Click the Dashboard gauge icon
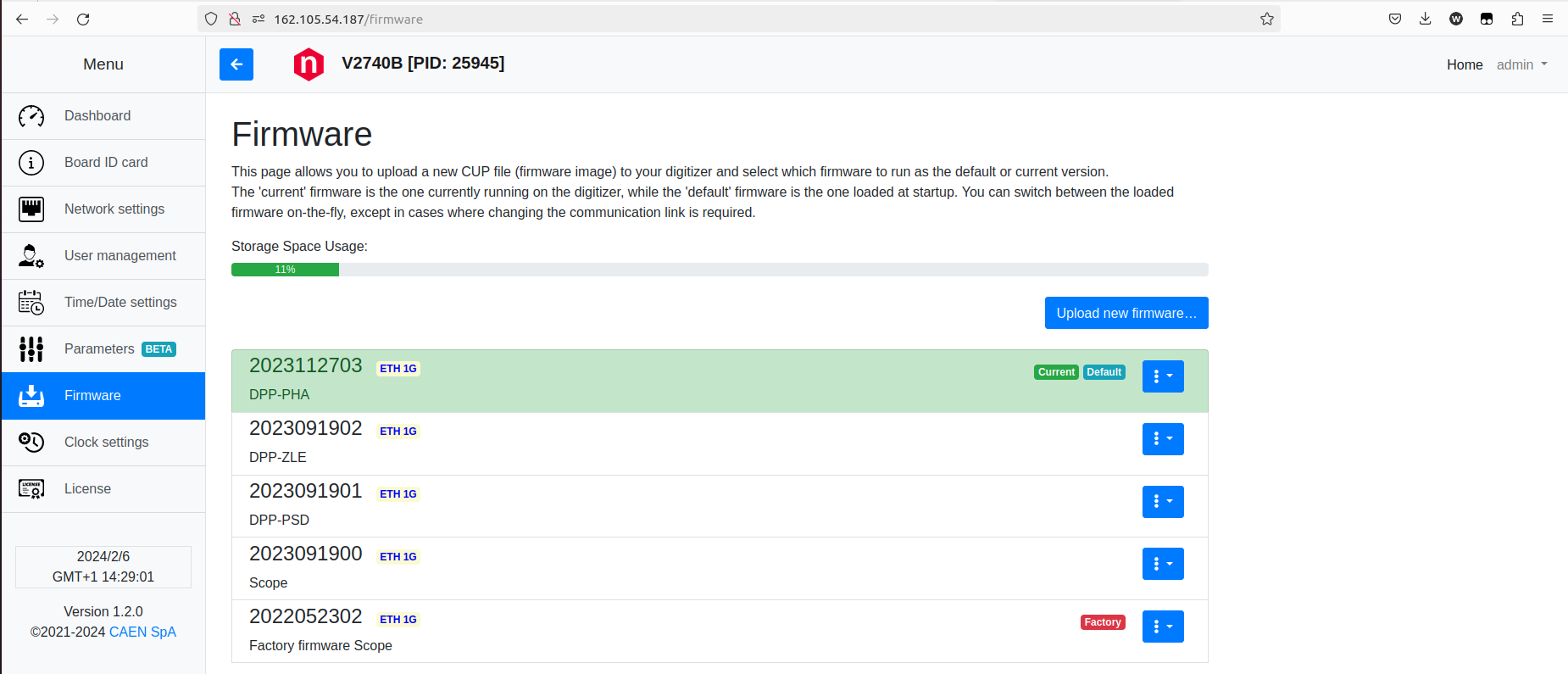Viewport: 1568px width, 674px height. (x=31, y=116)
